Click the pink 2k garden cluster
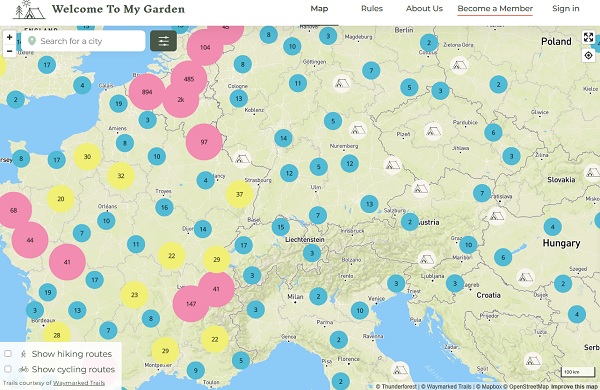 click(181, 100)
